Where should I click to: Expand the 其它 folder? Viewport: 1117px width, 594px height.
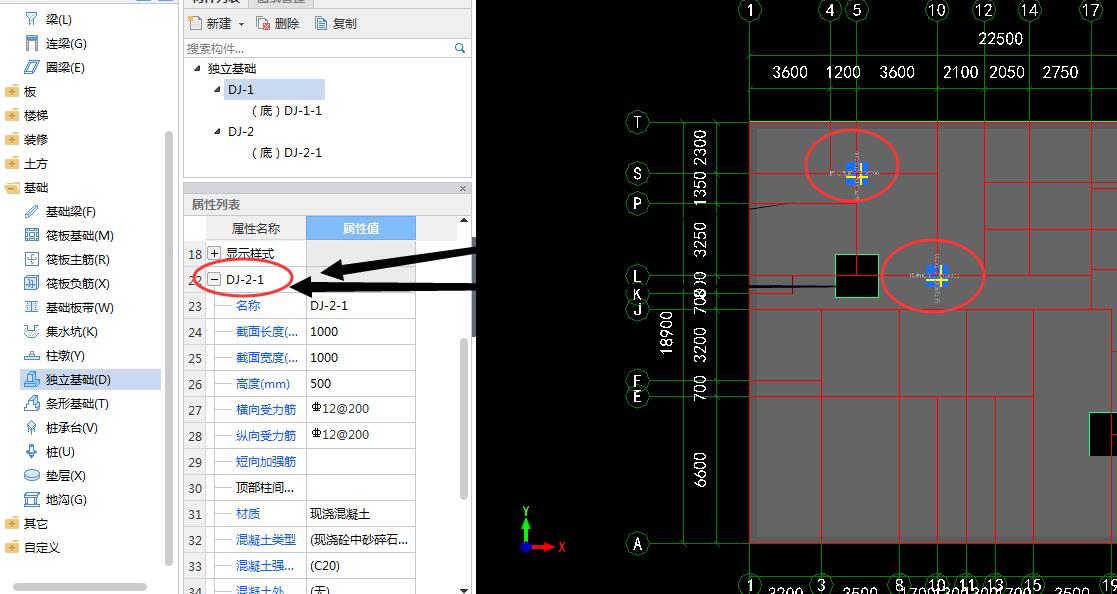click(12, 523)
